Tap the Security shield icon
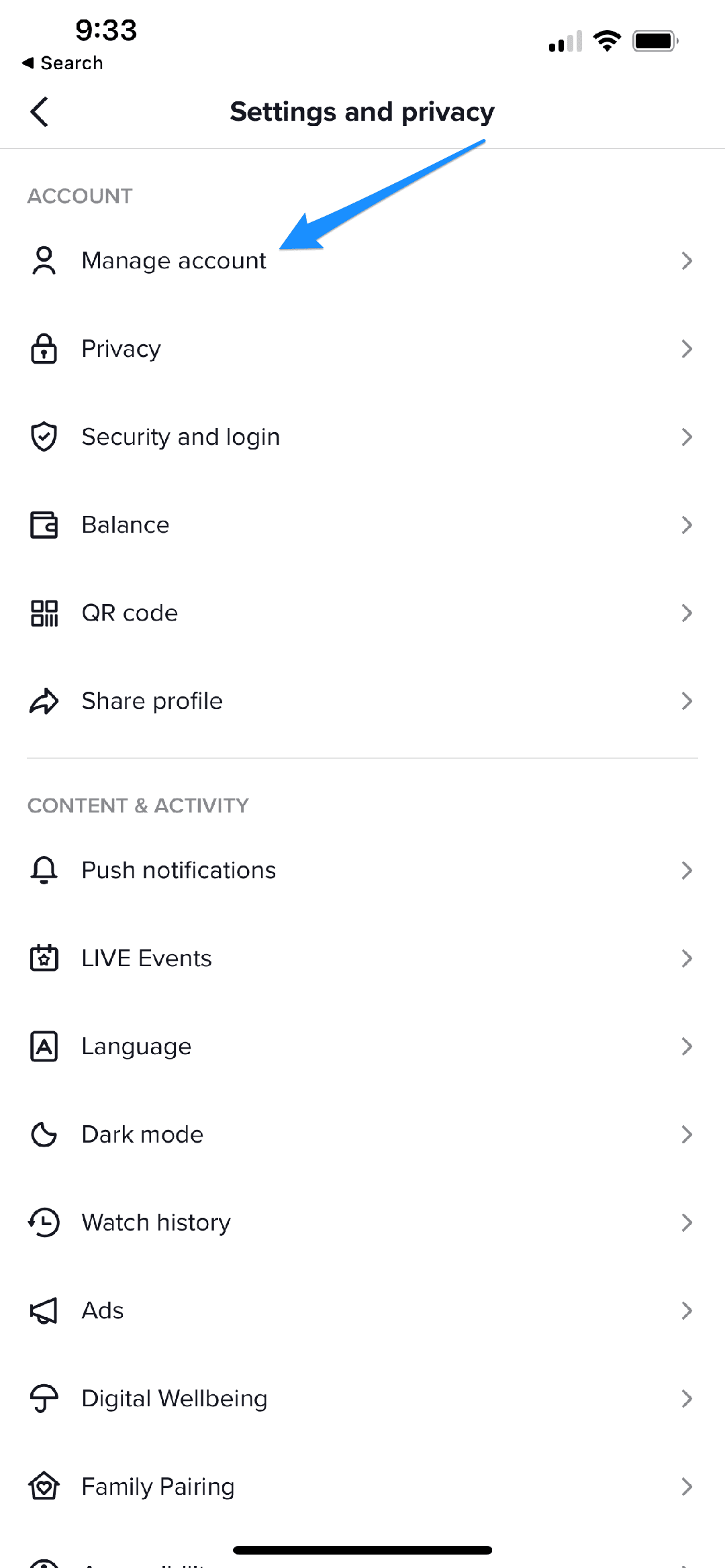This screenshot has height=1568, width=725. 44,437
